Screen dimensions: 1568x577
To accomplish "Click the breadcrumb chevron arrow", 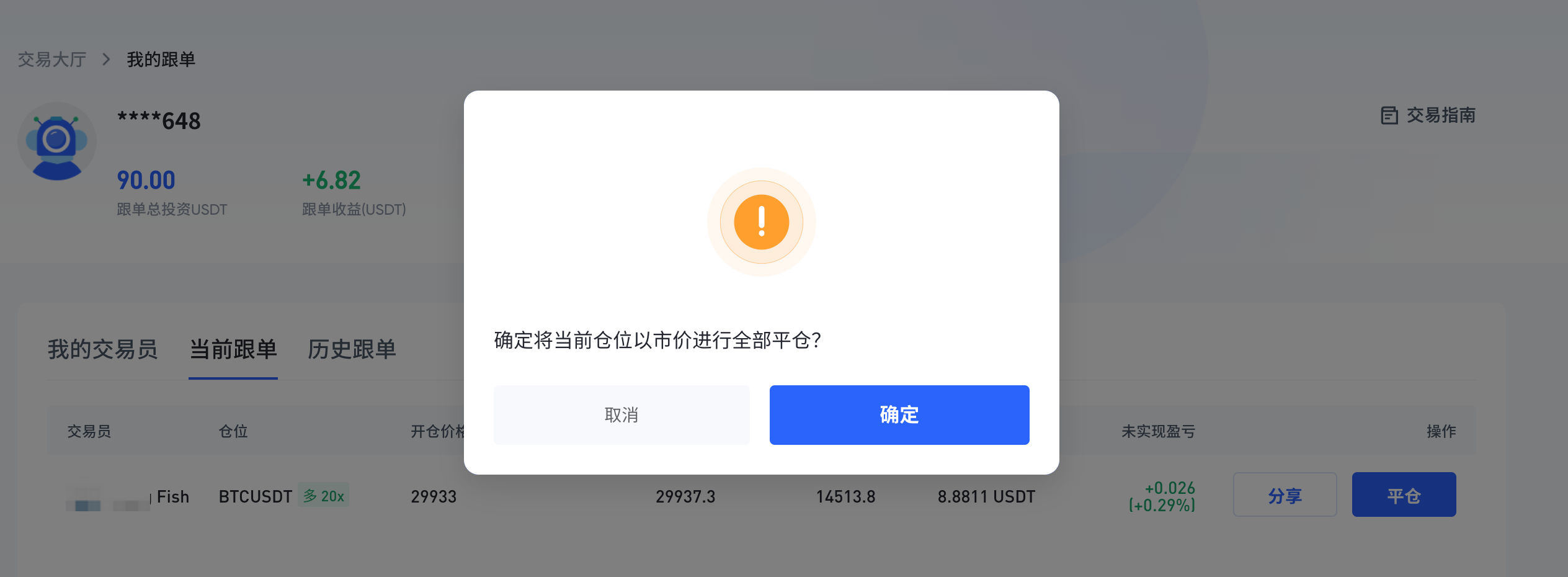I will coord(106,60).
